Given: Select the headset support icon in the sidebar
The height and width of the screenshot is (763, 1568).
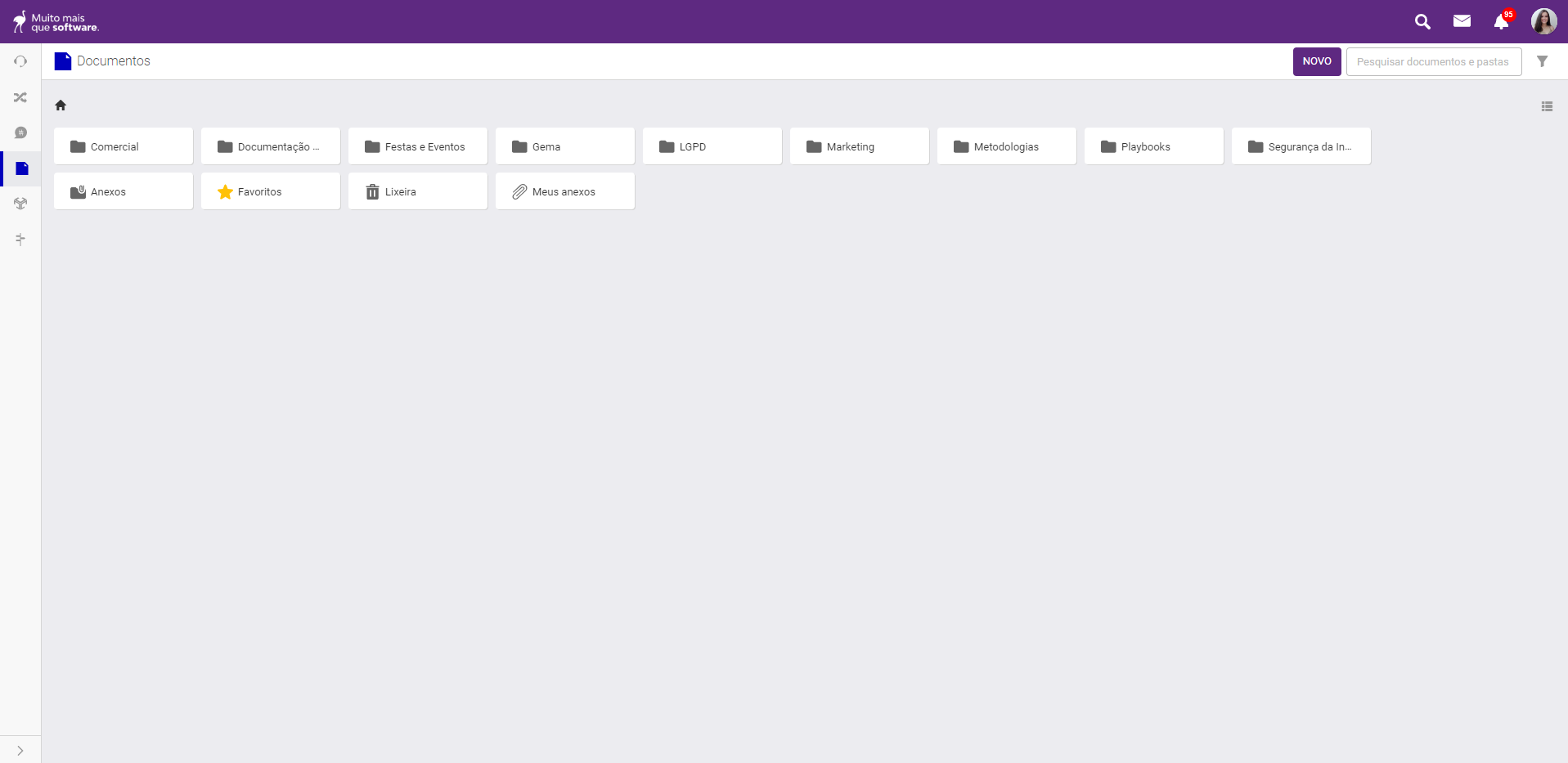Looking at the screenshot, I should (x=20, y=61).
